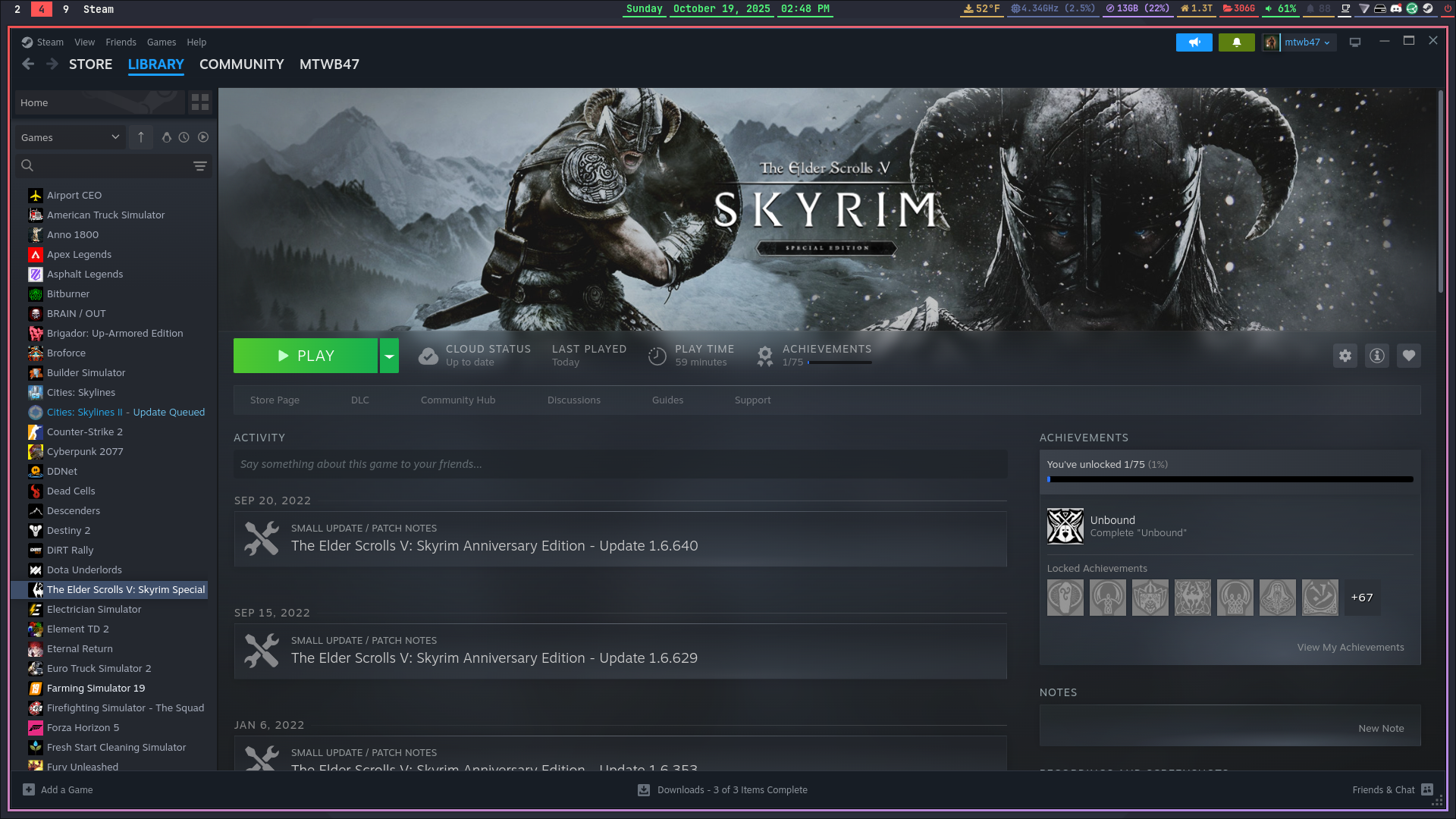Switch to the STORE tab
1456x819 pixels.
pos(90,64)
